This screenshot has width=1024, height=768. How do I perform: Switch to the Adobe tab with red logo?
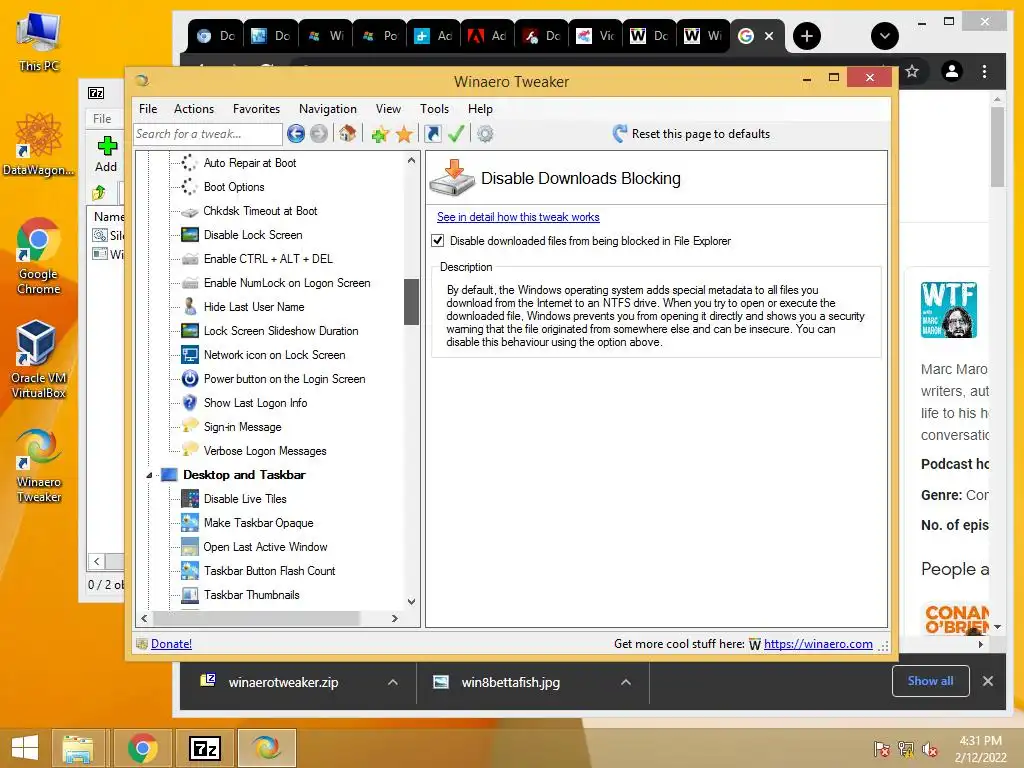click(487, 36)
